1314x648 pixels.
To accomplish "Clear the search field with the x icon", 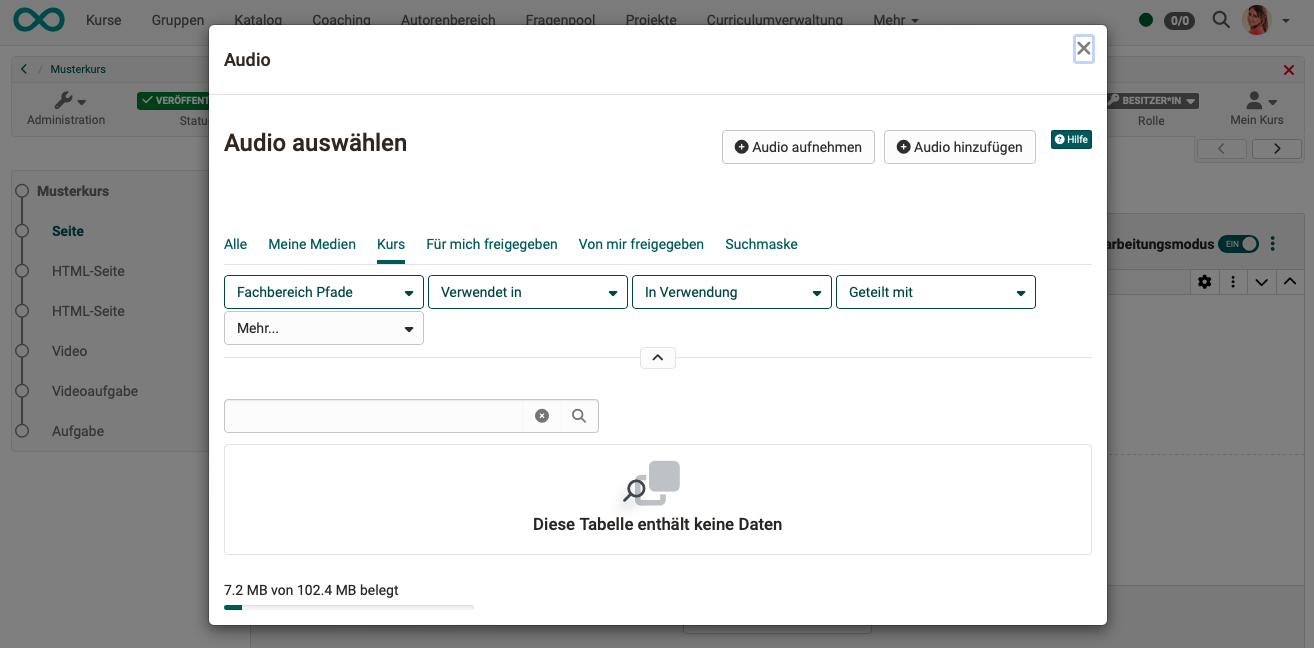I will point(542,416).
